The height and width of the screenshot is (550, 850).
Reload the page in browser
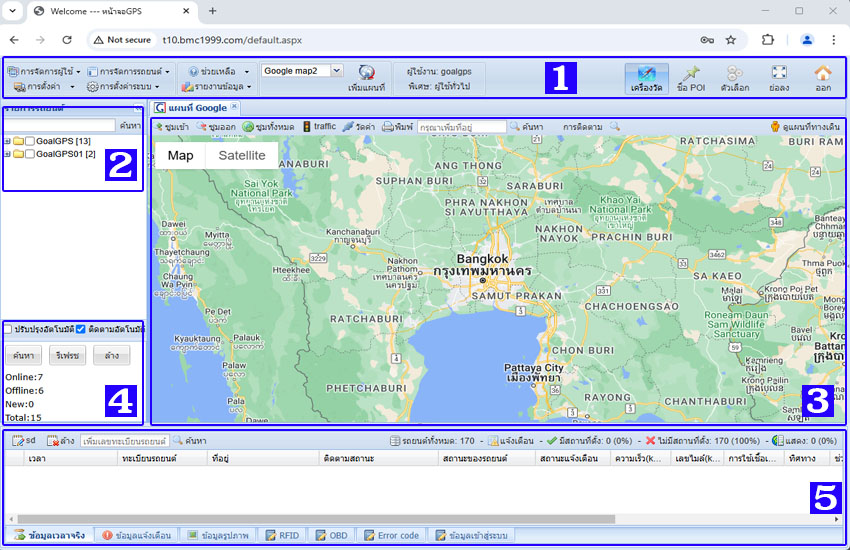click(67, 40)
